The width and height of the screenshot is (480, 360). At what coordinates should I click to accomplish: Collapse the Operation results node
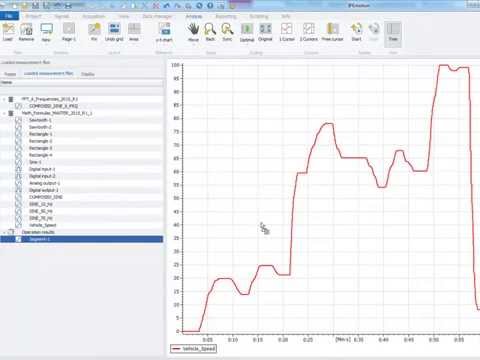point(4,232)
